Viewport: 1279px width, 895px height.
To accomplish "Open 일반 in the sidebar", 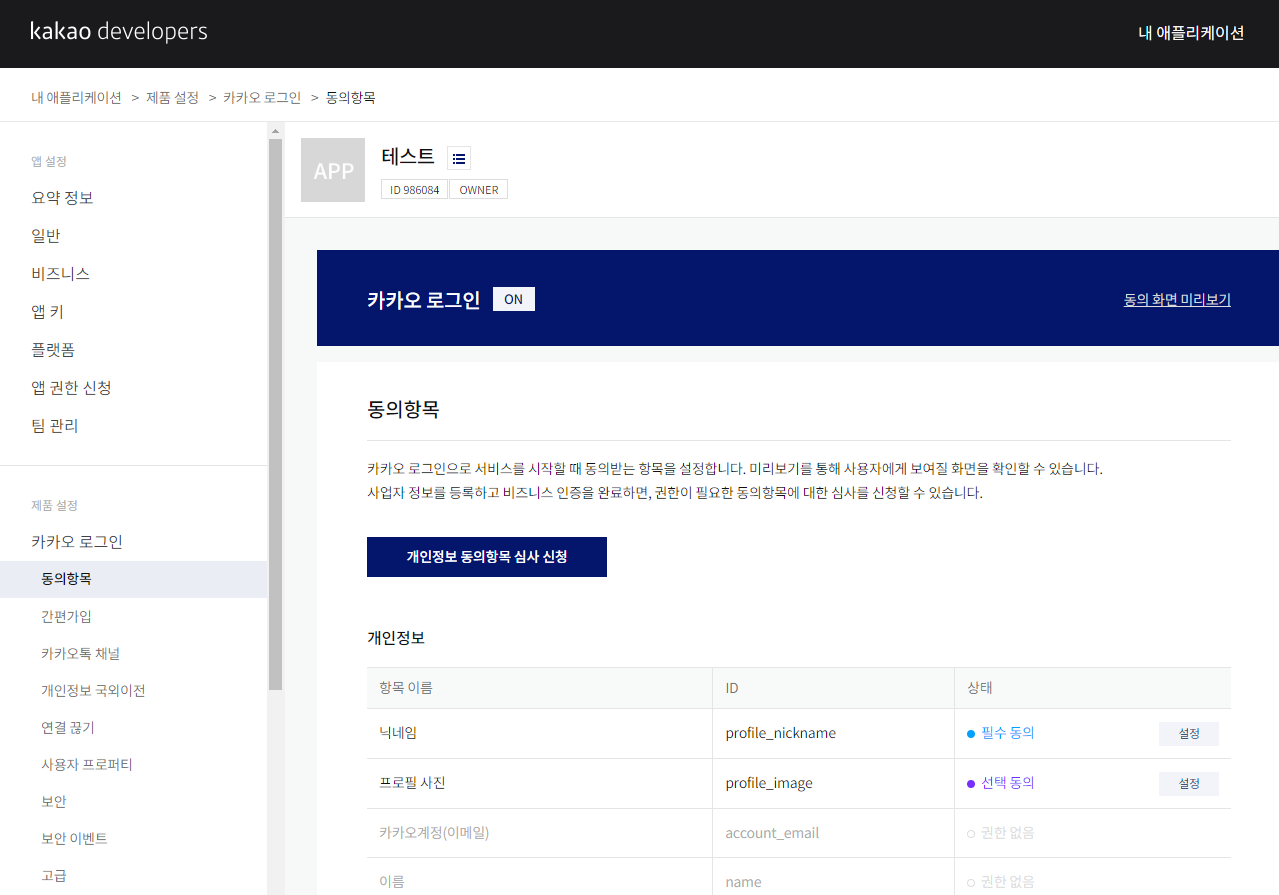I will pyautogui.click(x=46, y=236).
